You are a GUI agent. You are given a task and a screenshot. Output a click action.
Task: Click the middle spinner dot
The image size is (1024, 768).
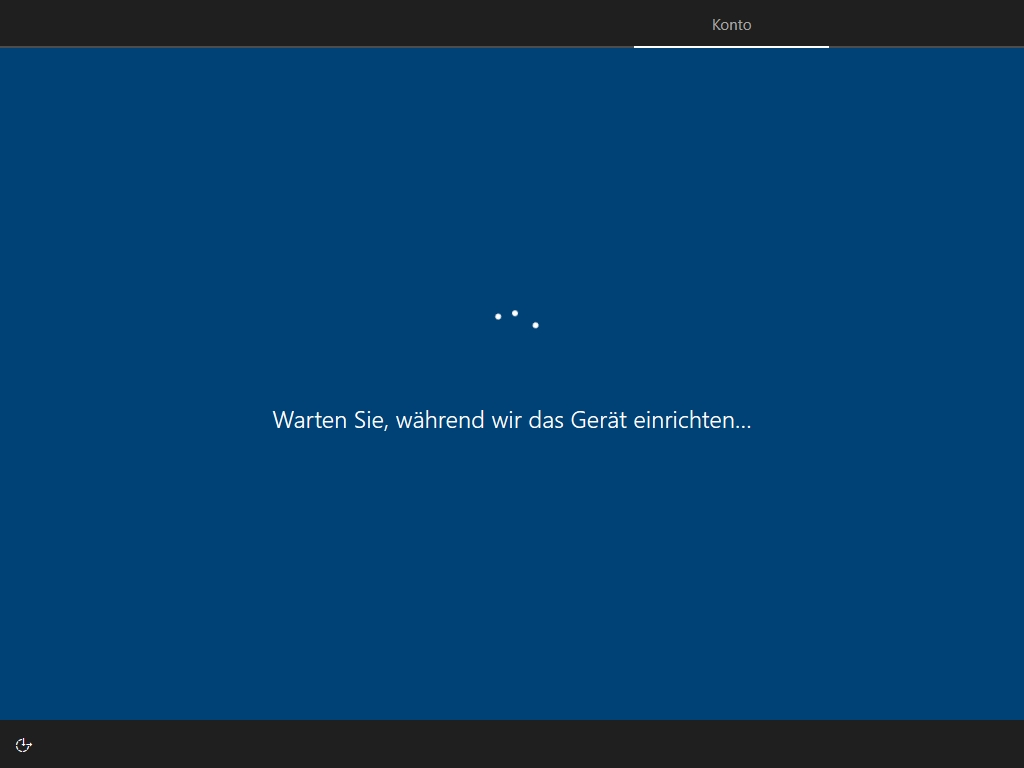tap(515, 313)
